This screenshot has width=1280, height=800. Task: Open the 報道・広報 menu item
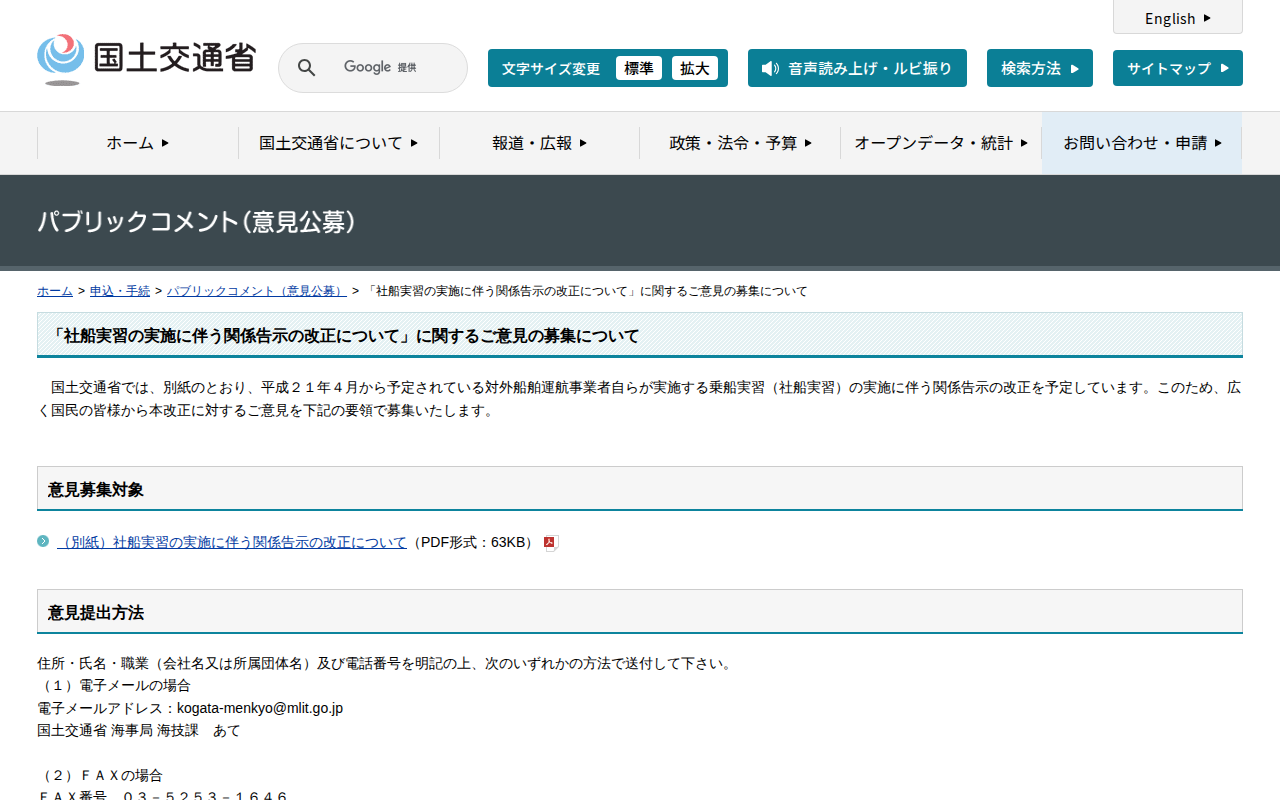tap(539, 143)
